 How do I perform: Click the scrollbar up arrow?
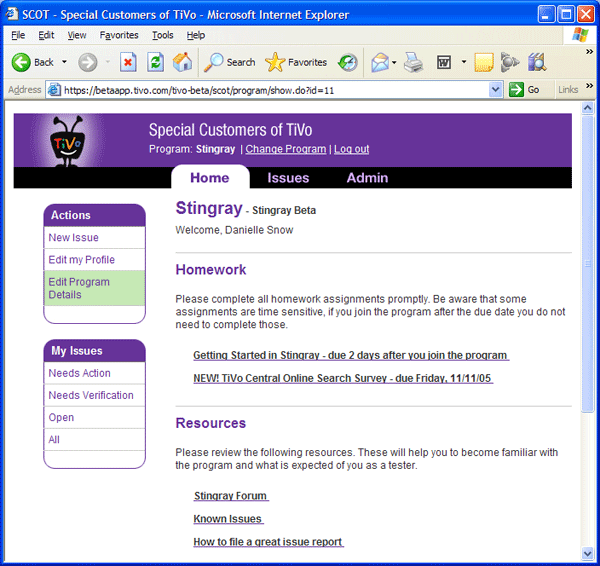coord(587,108)
